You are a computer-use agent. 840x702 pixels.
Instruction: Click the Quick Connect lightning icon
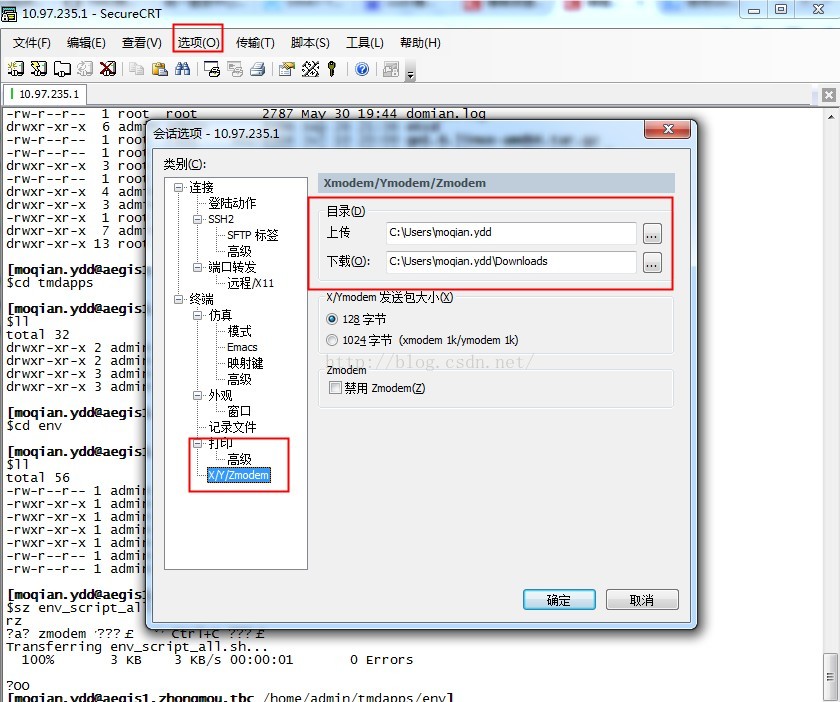(39, 69)
